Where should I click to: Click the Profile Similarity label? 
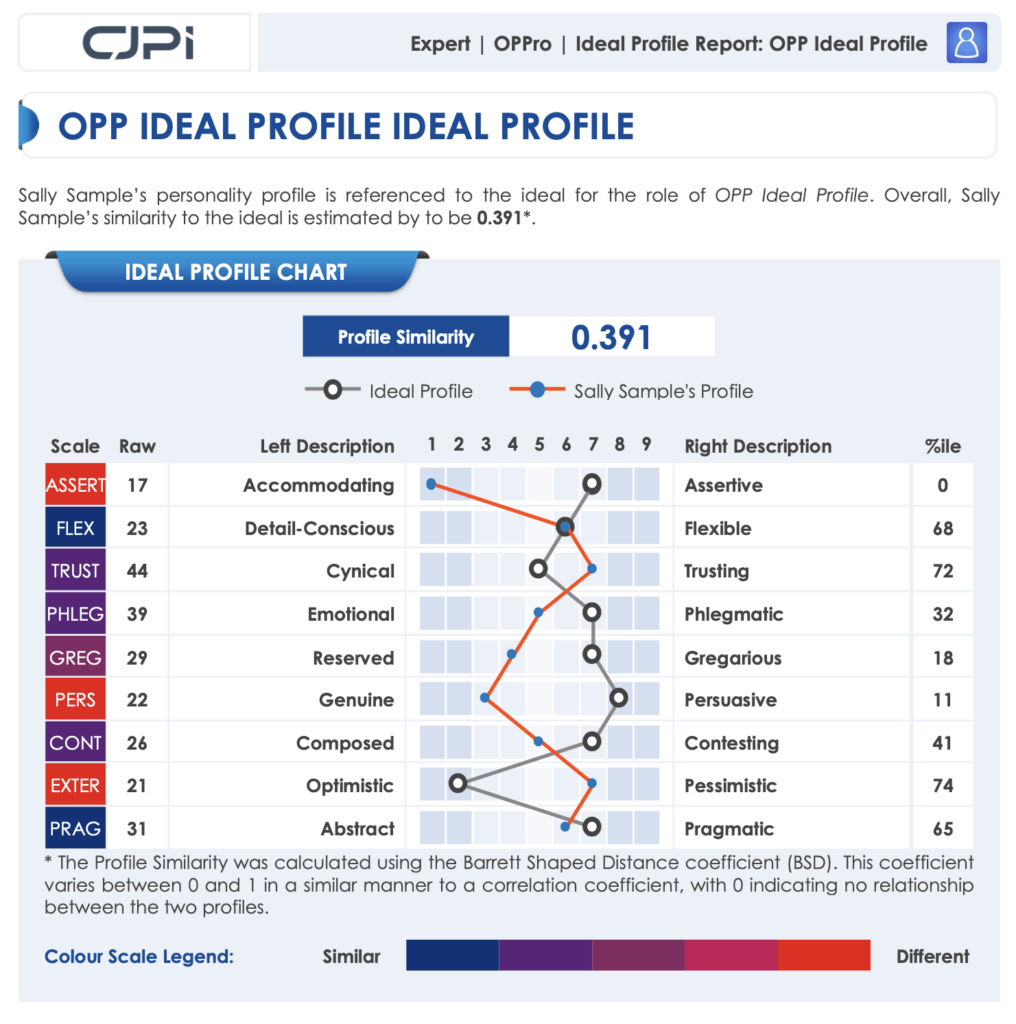405,336
